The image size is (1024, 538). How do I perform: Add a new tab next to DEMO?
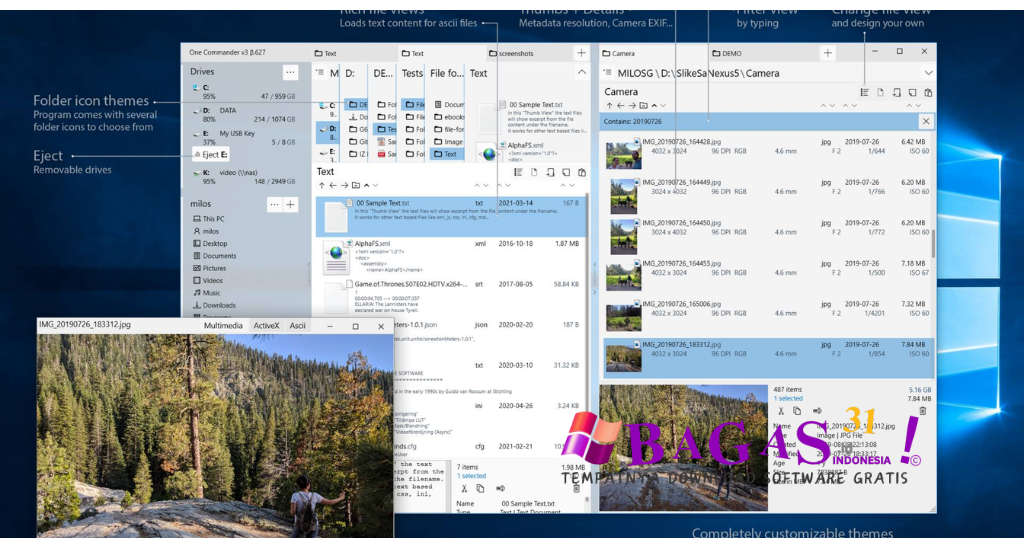[827, 53]
